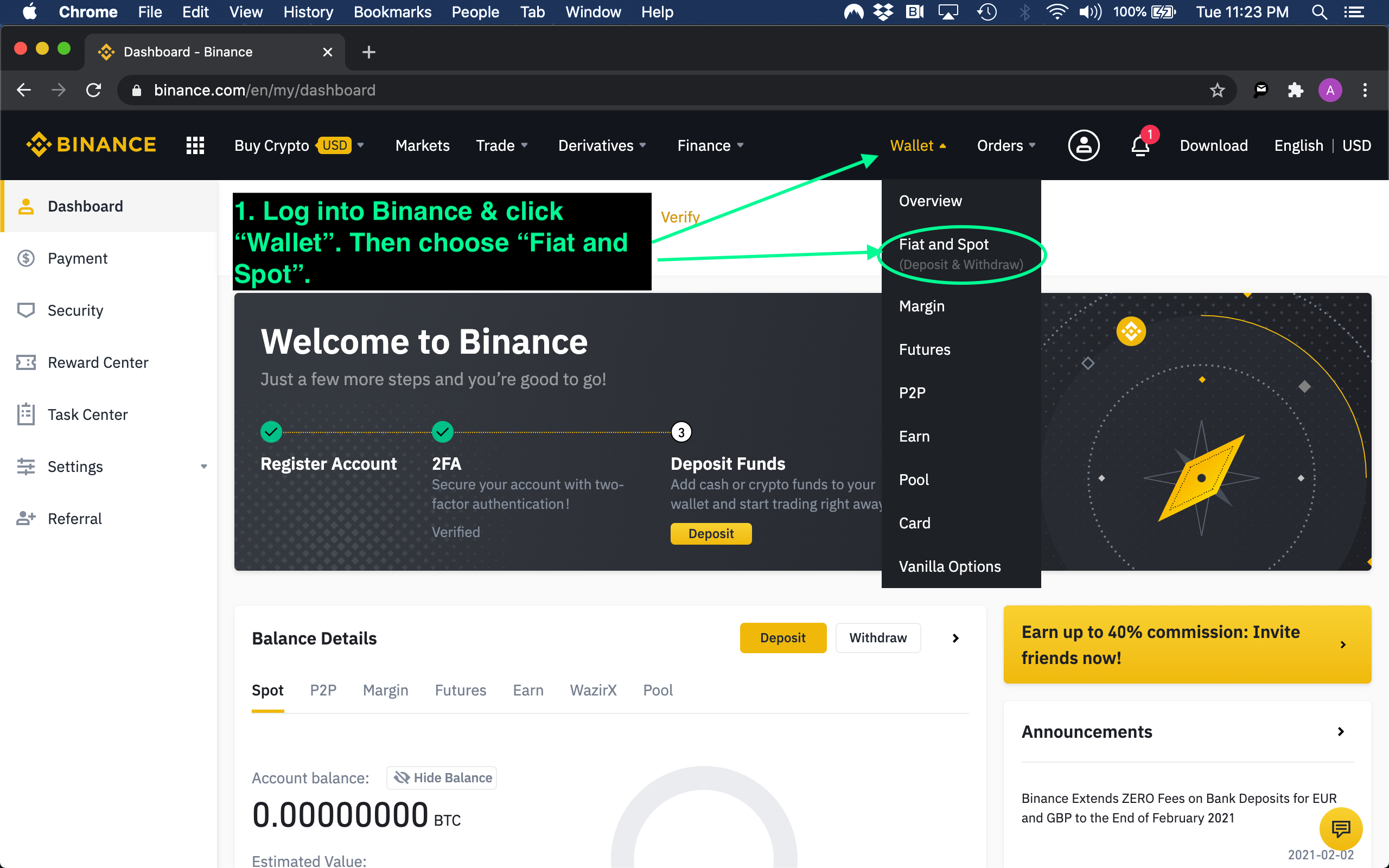Bookmark this page with star icon
Screen dimensions: 1389x868
[x=1218, y=90]
